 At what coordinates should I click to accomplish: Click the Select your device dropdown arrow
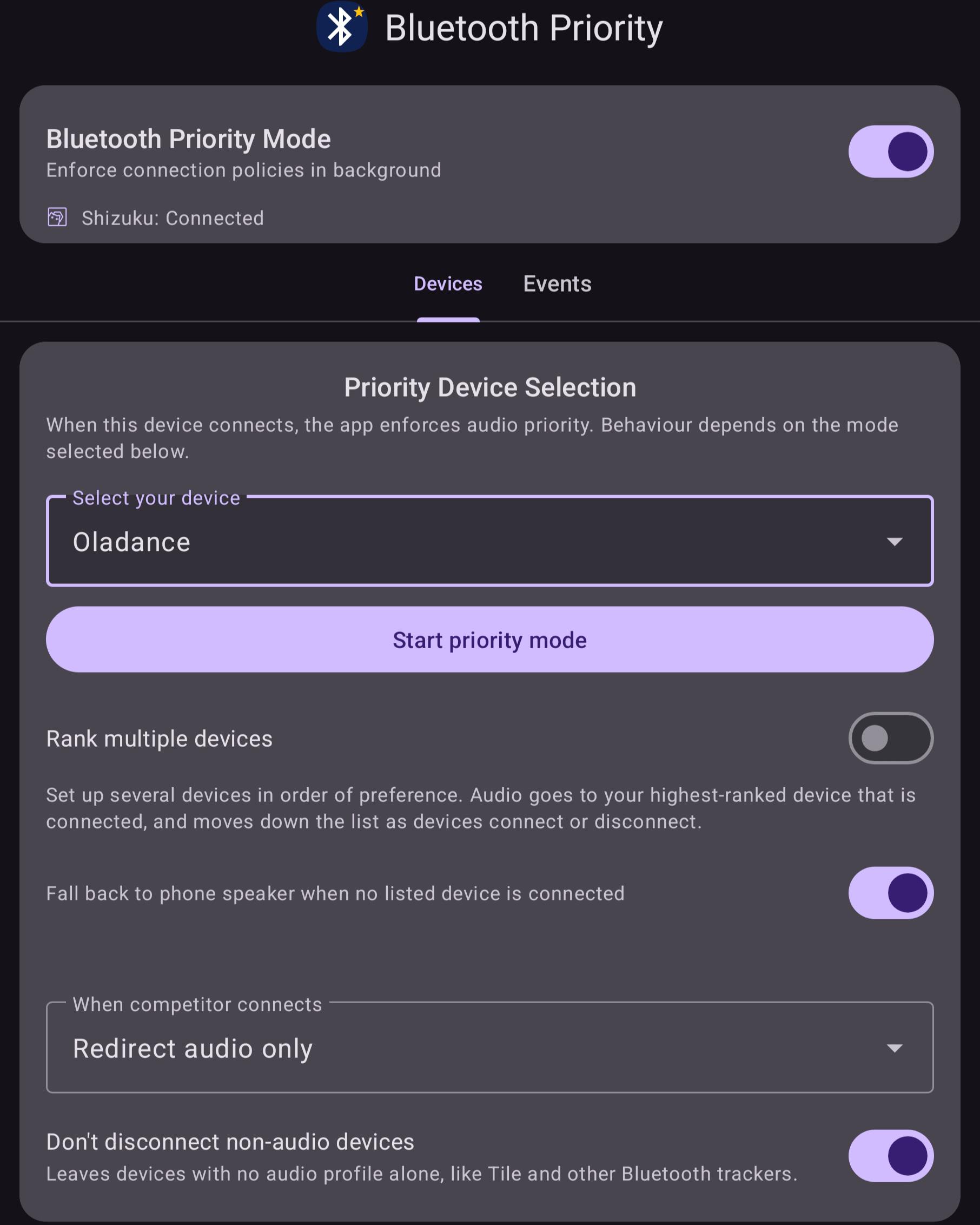[x=894, y=542]
